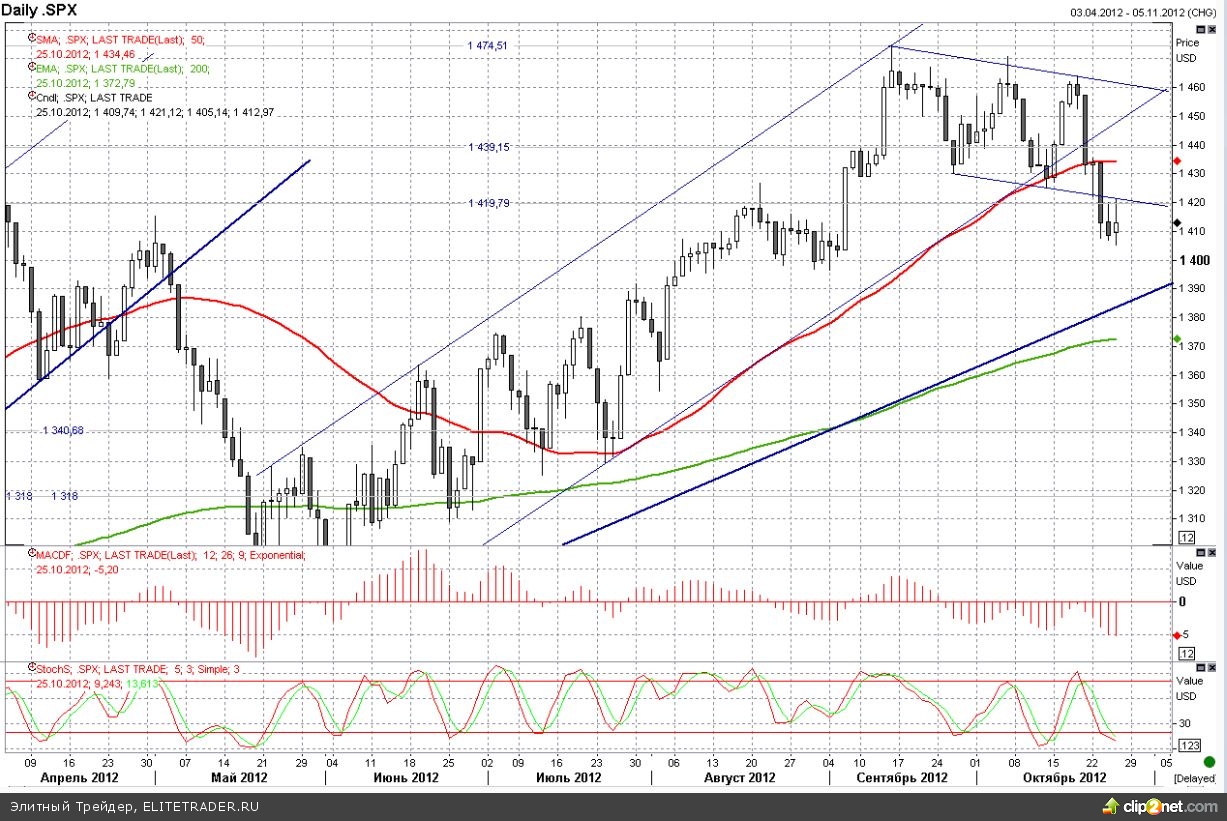Click the clock icon beside the EMA legend
1227x821 pixels.
pyautogui.click(x=32, y=67)
